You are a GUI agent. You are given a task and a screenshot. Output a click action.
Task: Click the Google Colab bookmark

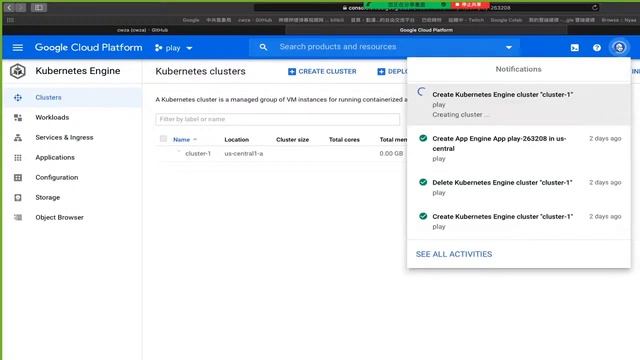506,20
